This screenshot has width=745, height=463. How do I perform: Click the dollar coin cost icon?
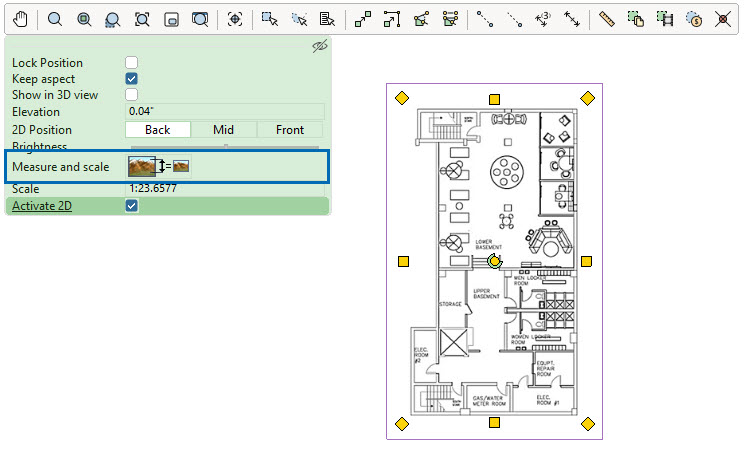tap(694, 19)
